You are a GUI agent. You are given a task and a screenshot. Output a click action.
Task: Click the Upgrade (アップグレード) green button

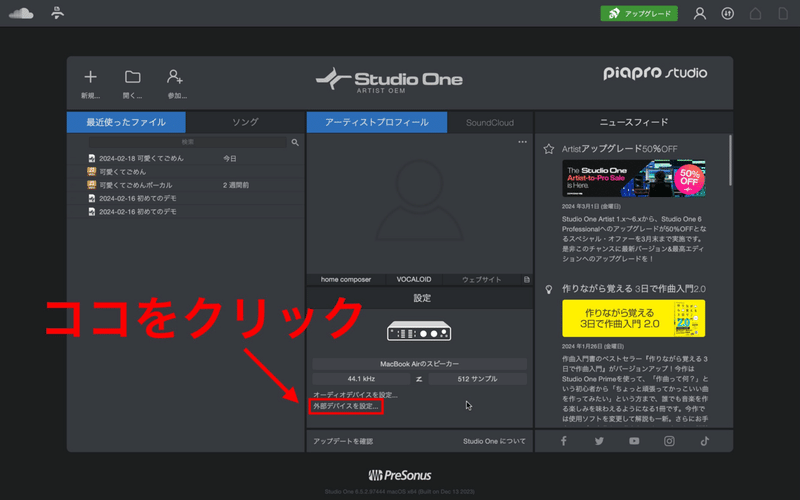coord(639,13)
